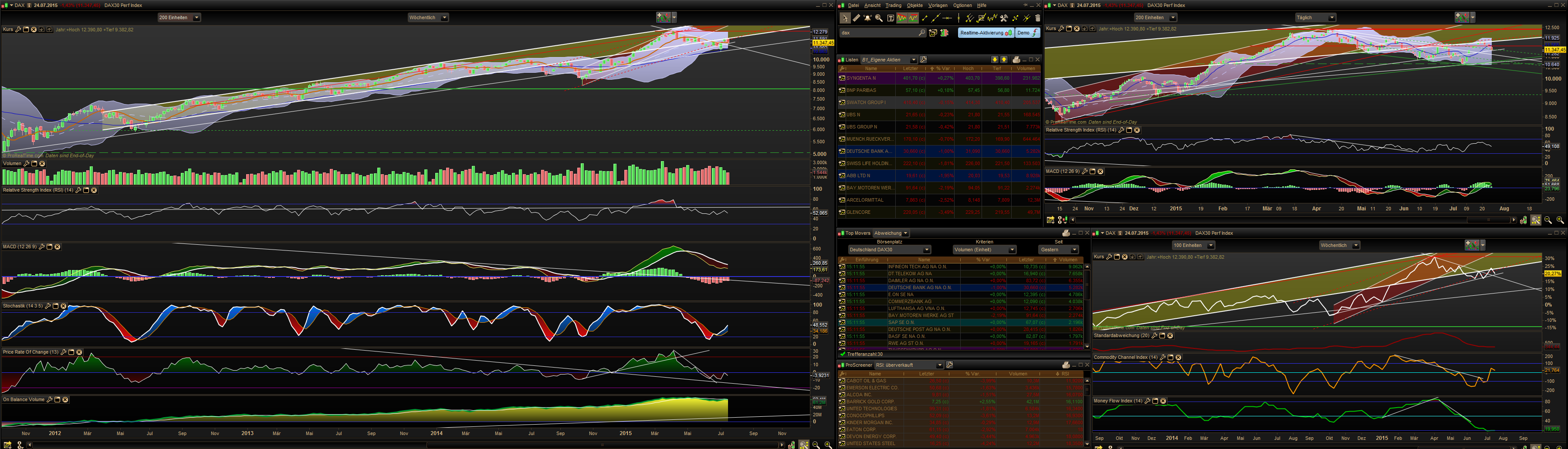Open the Objekte menu

tap(914, 6)
